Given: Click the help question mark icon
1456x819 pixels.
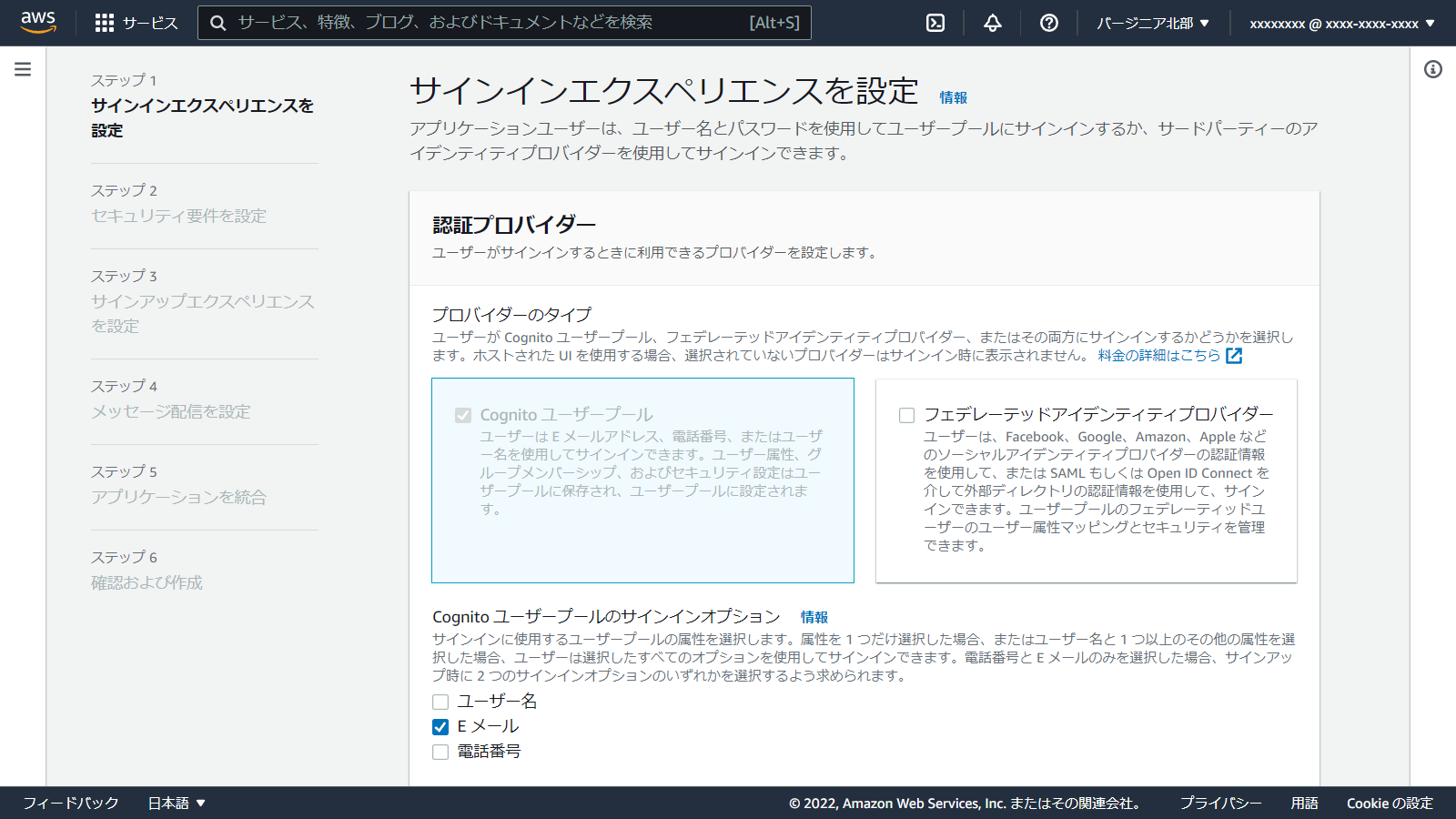Looking at the screenshot, I should point(1048,23).
